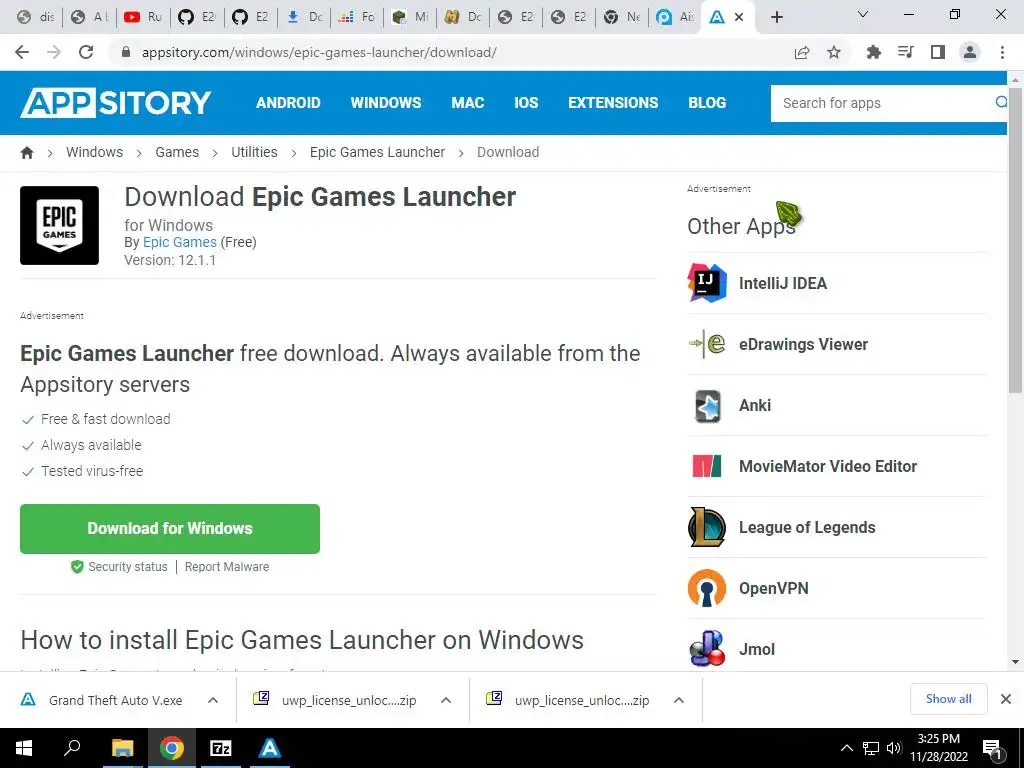The image size is (1024, 768).
Task: Click the taskbar network icon
Action: coord(871,748)
